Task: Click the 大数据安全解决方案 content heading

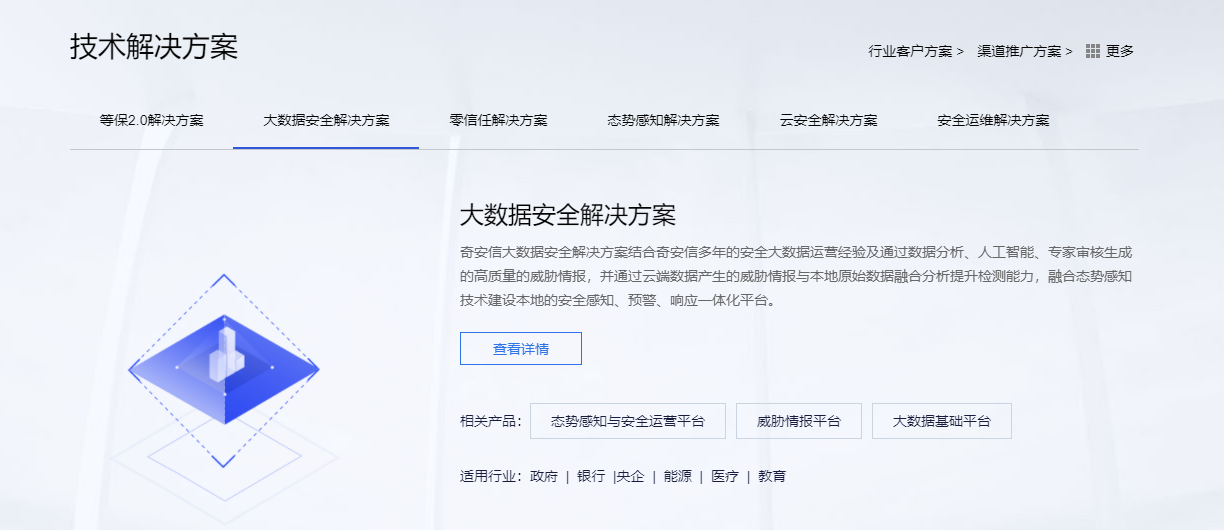Action: point(567,215)
